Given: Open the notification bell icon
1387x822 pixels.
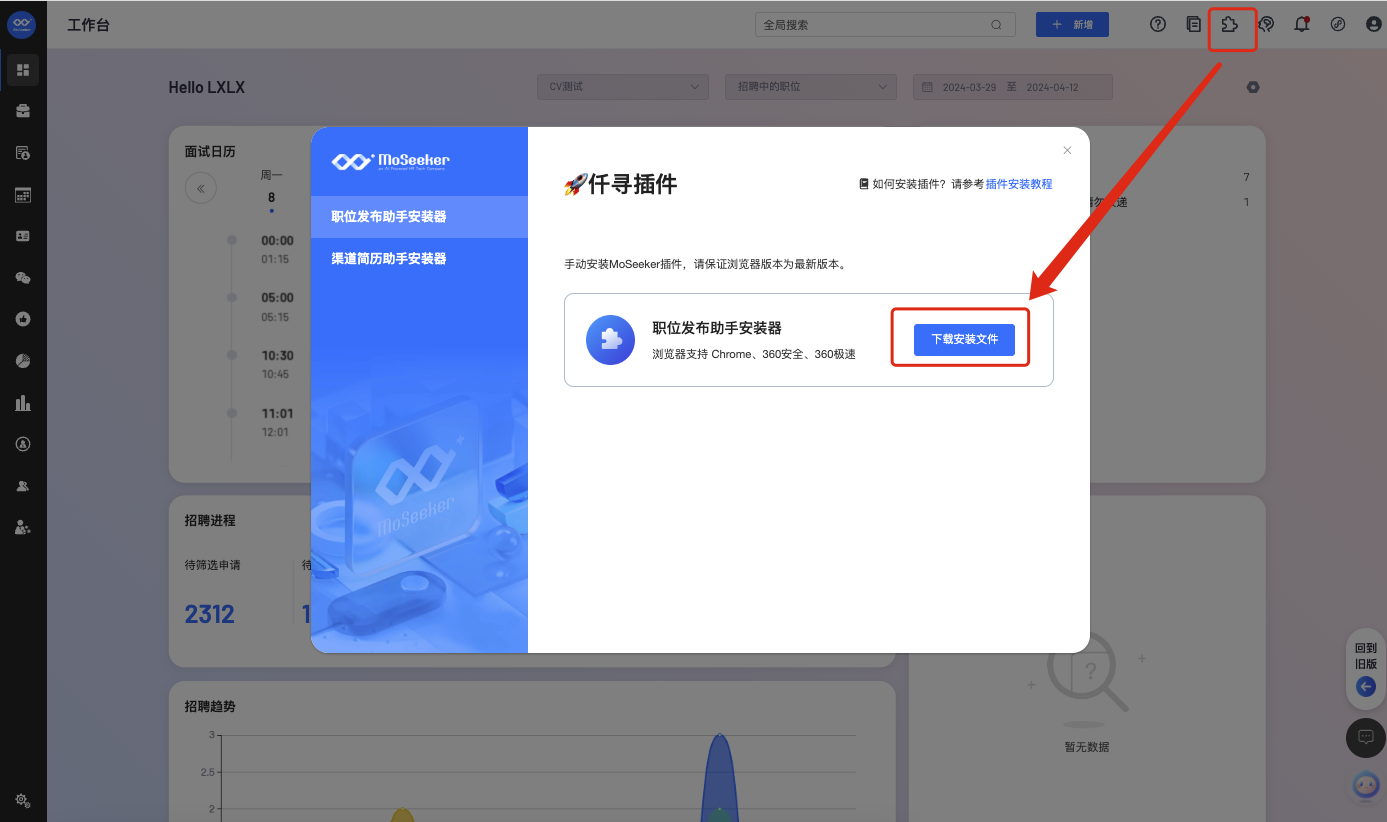Looking at the screenshot, I should (1302, 25).
